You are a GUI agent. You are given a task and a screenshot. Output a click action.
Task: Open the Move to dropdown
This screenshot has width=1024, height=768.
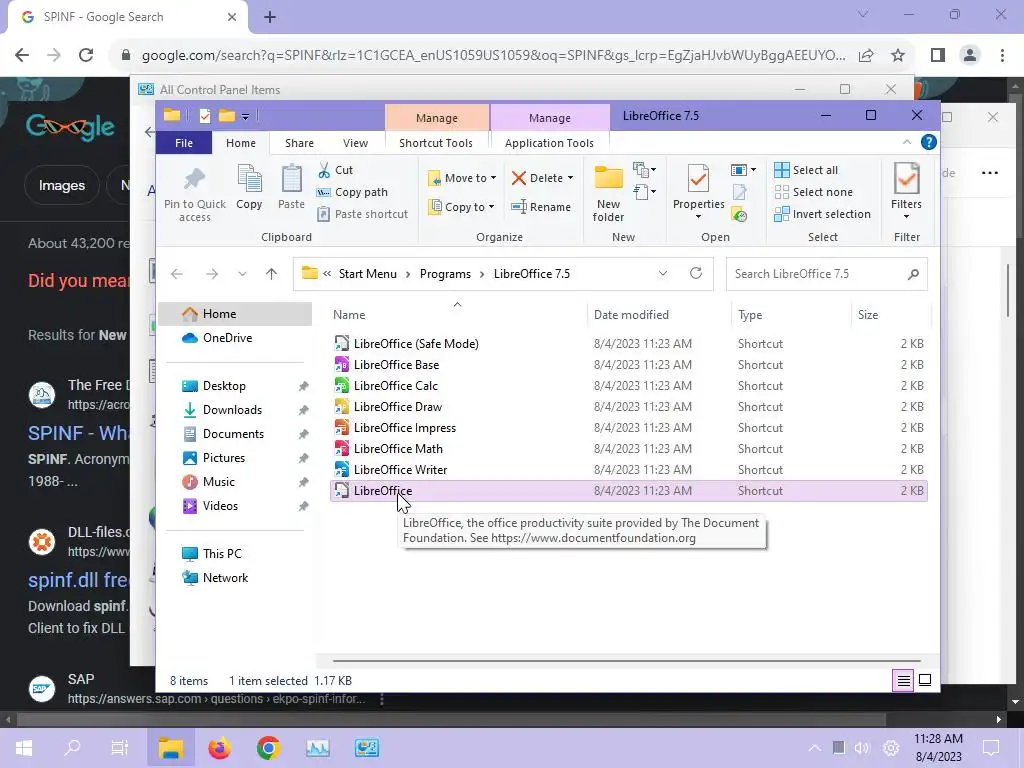point(462,178)
